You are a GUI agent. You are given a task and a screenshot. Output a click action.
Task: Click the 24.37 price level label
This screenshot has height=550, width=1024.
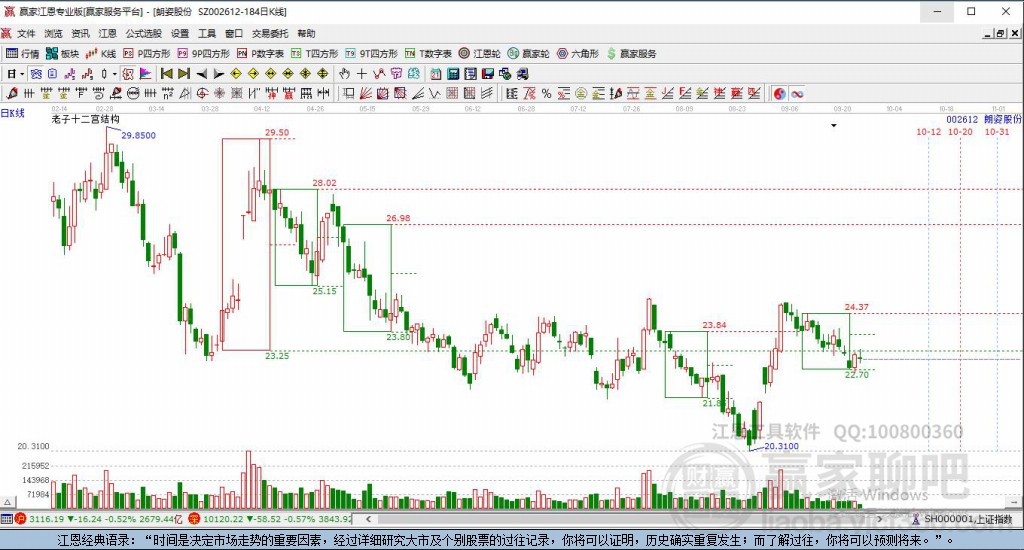[x=857, y=307]
